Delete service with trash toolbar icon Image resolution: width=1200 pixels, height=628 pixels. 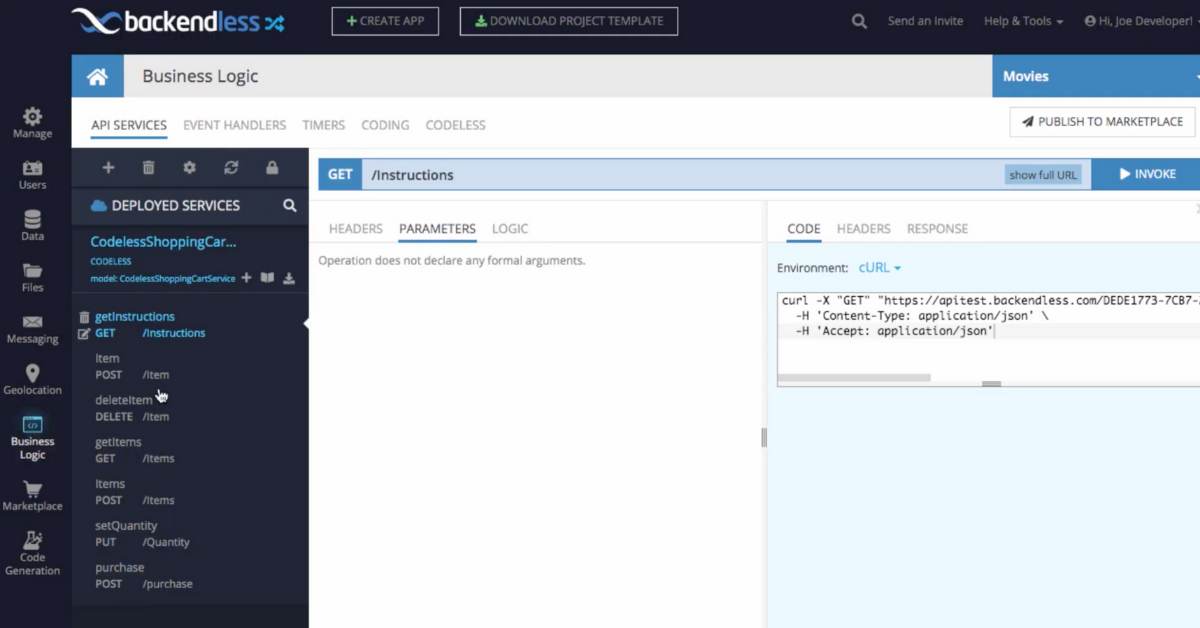tap(149, 168)
